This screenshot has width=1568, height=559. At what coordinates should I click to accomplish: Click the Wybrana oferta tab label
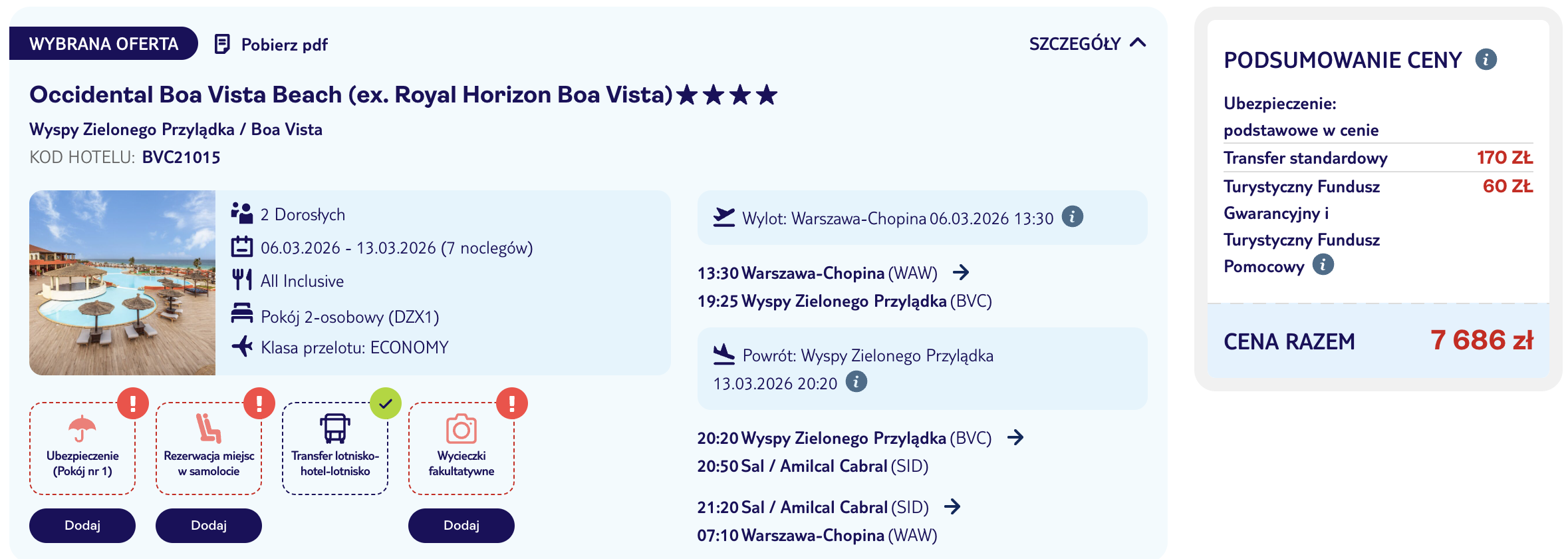[104, 44]
